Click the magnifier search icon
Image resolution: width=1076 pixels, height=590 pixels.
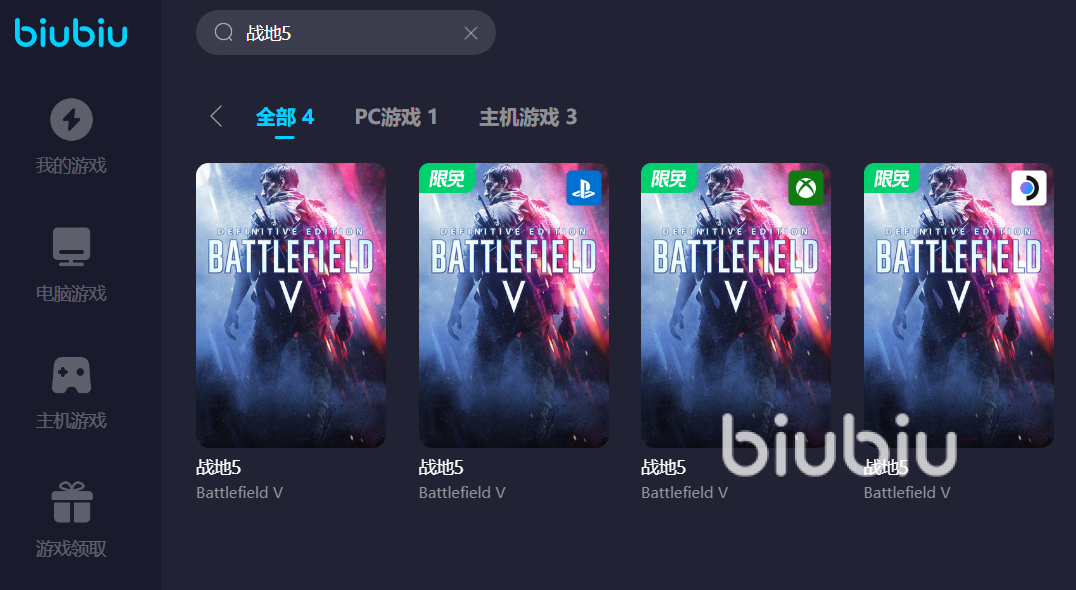tap(224, 32)
